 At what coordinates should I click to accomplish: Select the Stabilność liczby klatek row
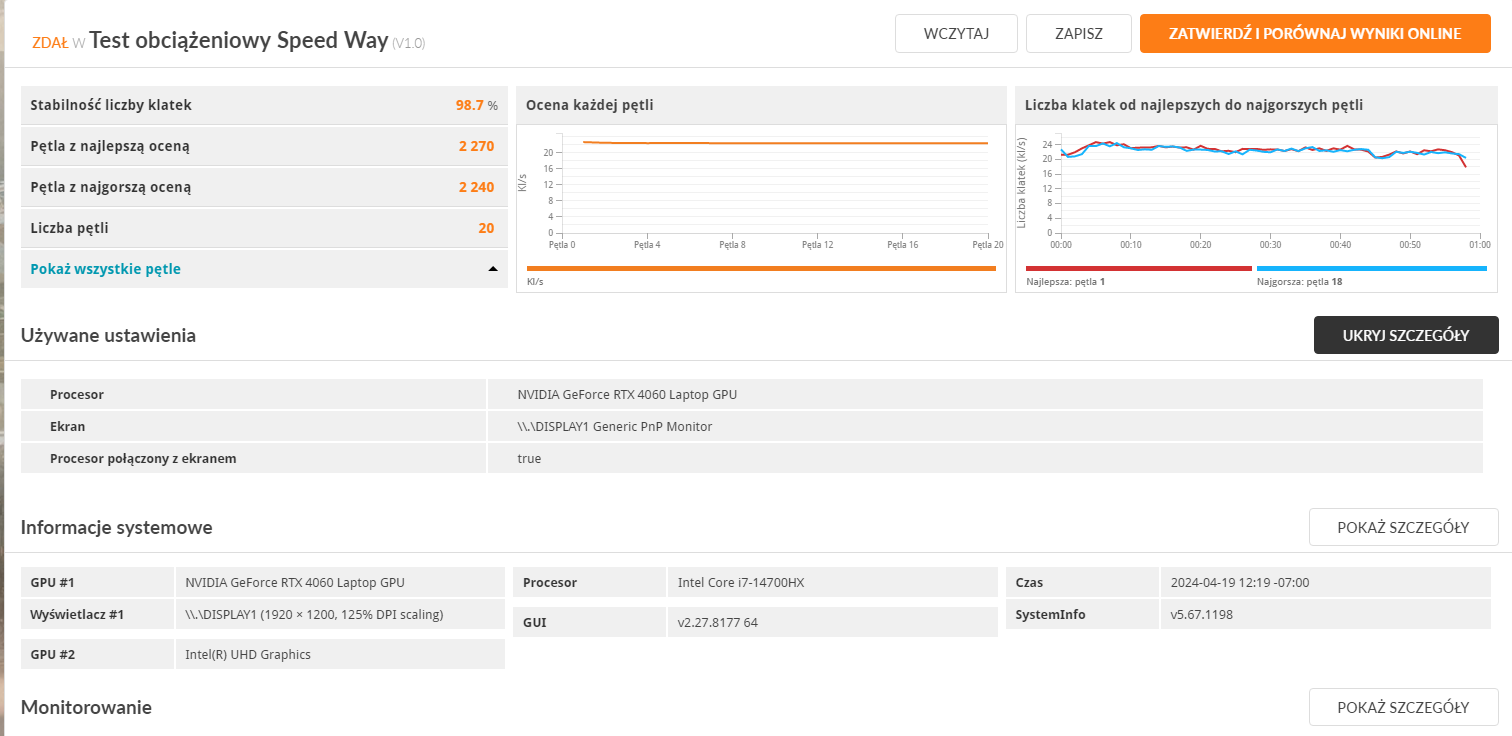pyautogui.click(x=264, y=105)
